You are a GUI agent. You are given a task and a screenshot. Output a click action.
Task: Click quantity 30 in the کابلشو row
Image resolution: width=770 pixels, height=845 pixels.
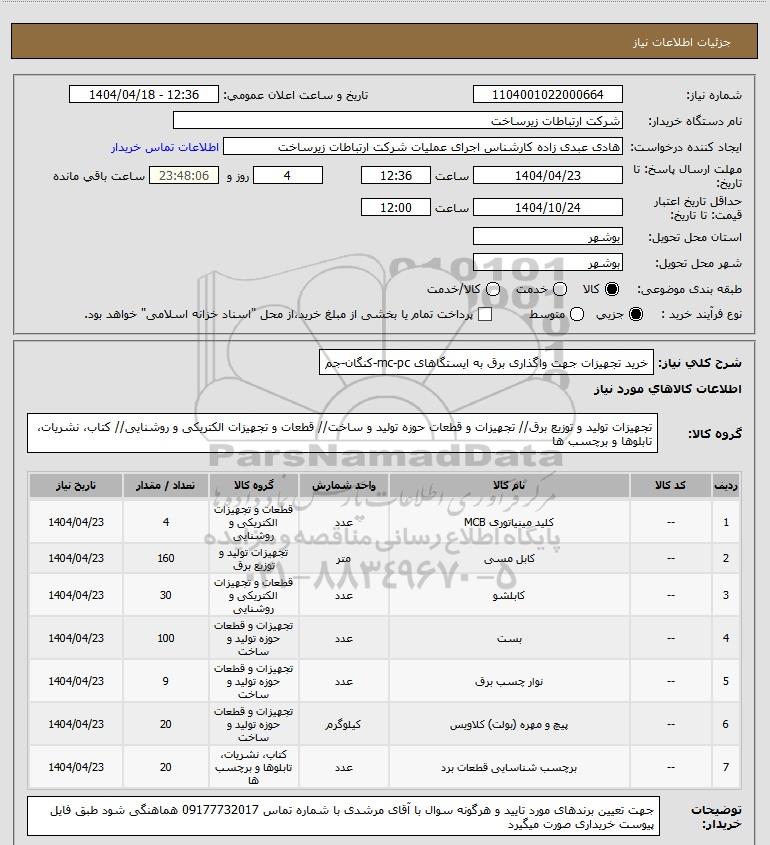point(165,595)
